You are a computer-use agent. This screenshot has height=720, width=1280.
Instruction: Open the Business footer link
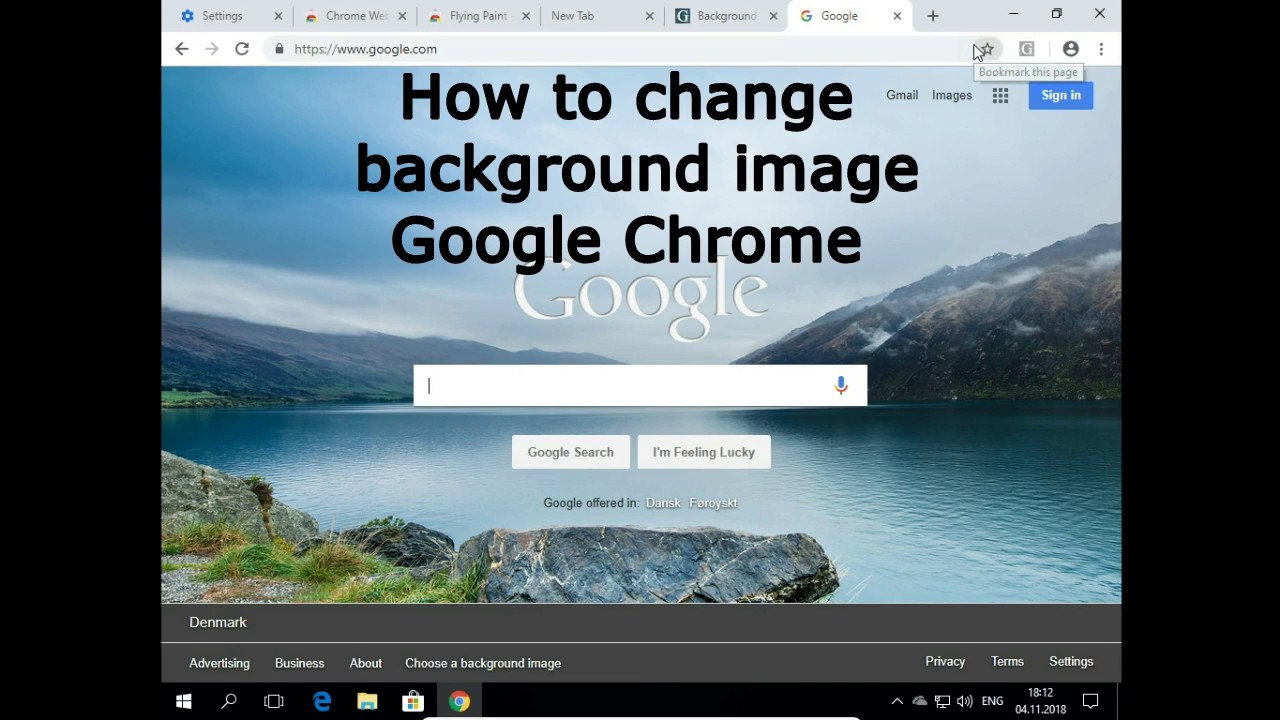click(x=300, y=663)
